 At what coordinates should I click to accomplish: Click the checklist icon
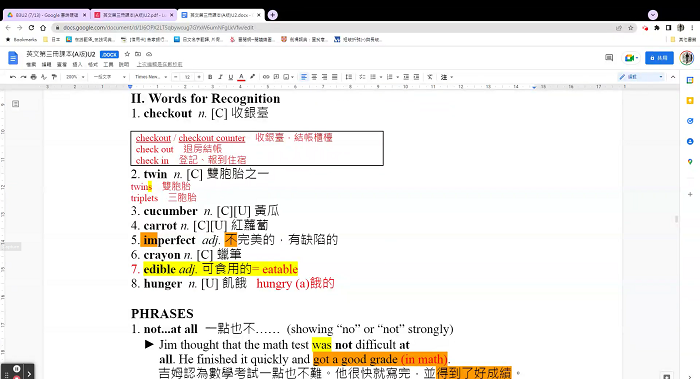tap(362, 77)
